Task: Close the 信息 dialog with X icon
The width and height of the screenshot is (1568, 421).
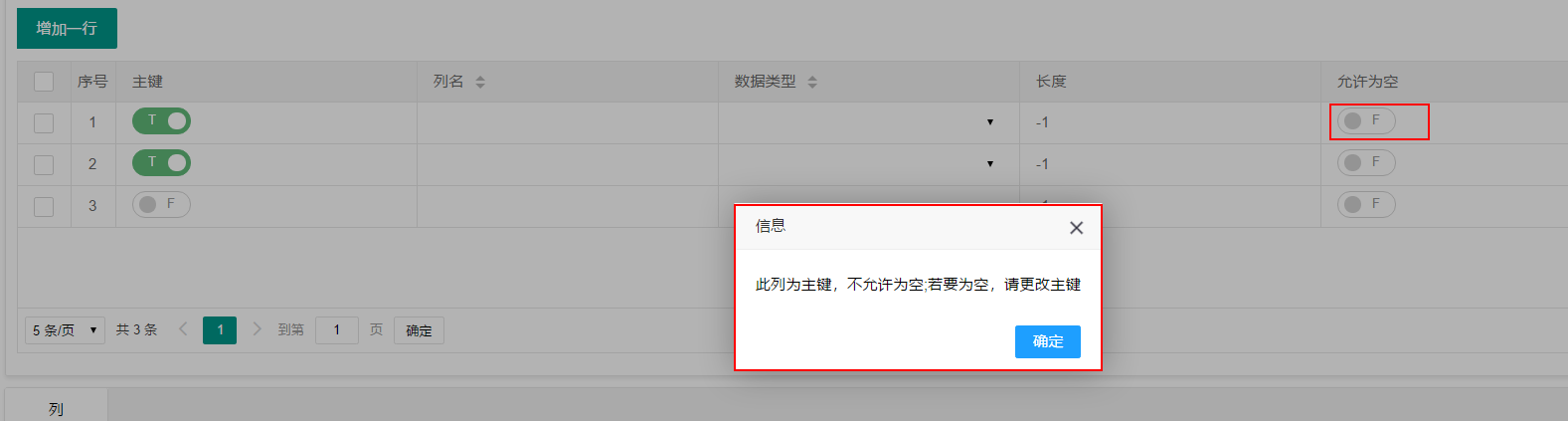Action: pos(1076,228)
